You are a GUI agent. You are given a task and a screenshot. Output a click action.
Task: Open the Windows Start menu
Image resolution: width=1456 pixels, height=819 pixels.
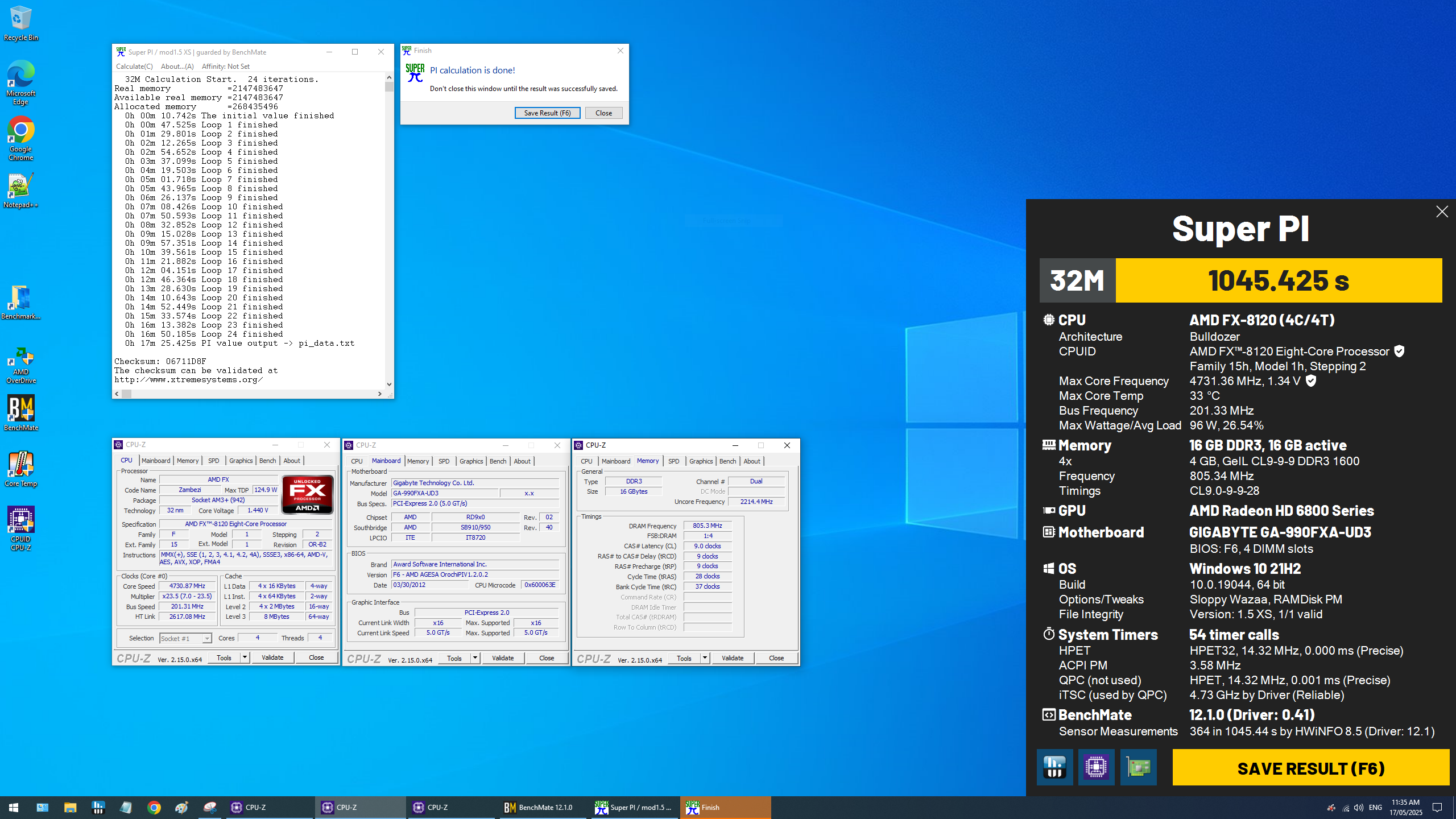point(14,807)
